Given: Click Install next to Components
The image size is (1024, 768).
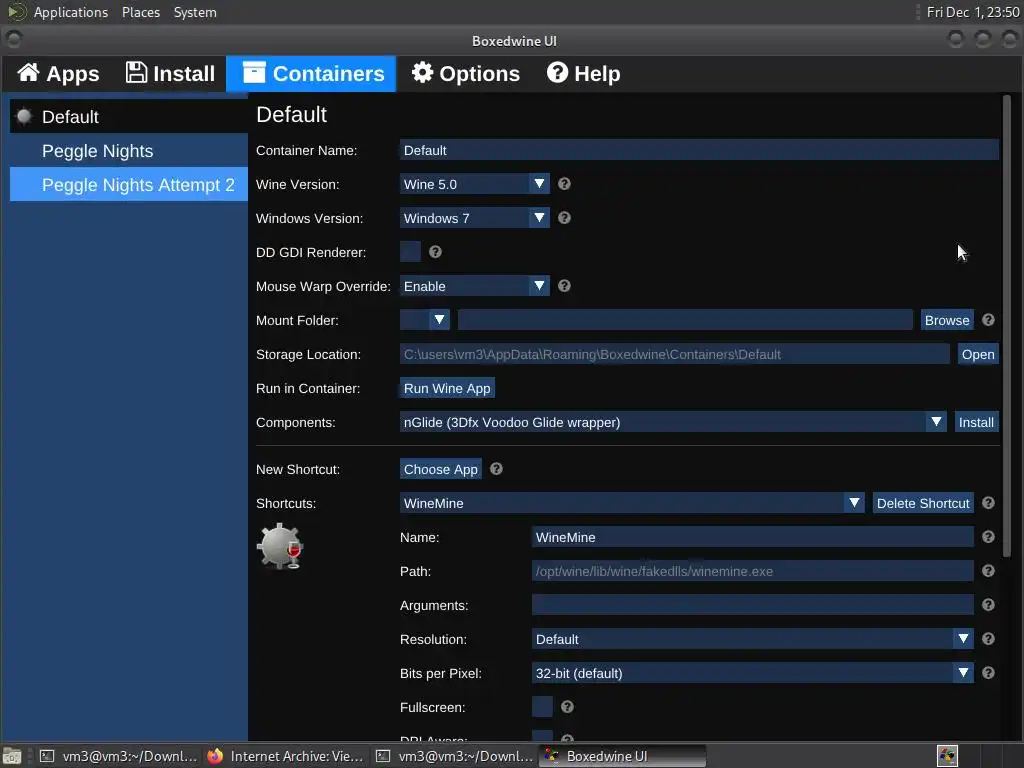Looking at the screenshot, I should coord(976,422).
